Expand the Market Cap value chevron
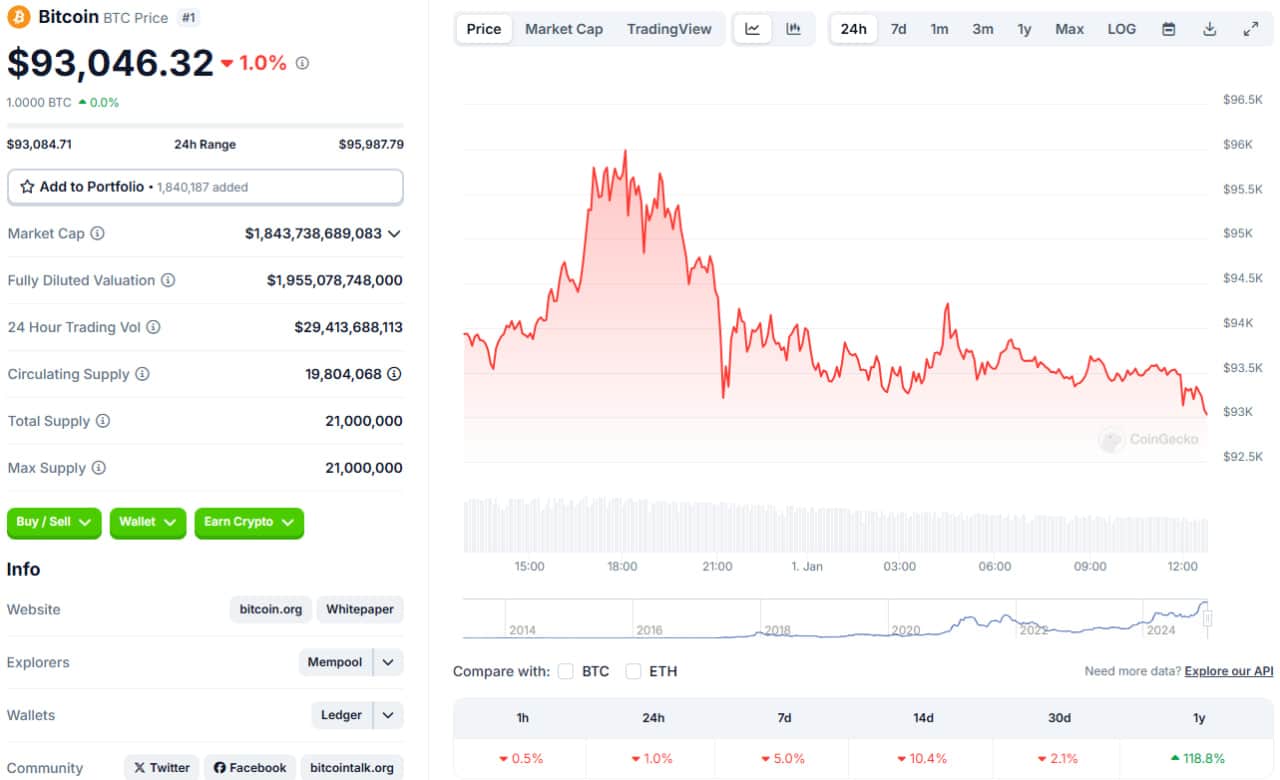 394,233
